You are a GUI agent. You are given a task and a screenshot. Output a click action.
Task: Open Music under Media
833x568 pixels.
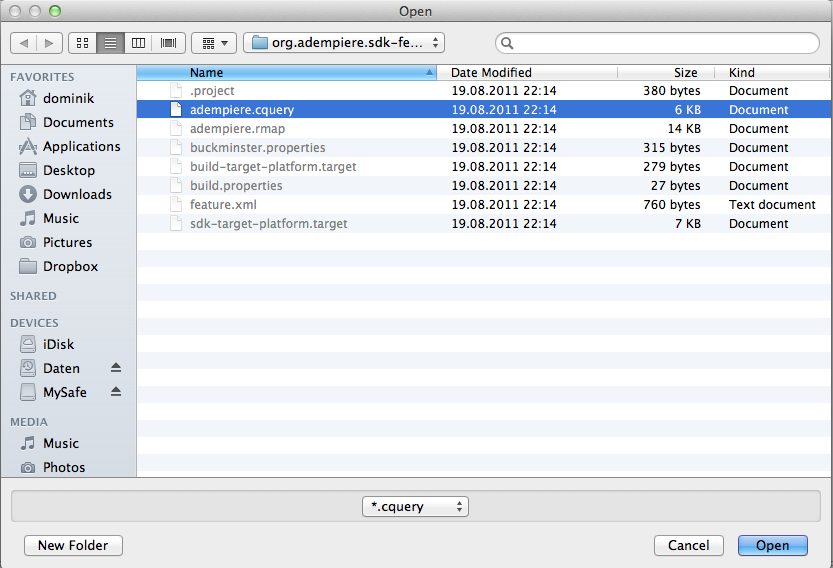pos(49,443)
